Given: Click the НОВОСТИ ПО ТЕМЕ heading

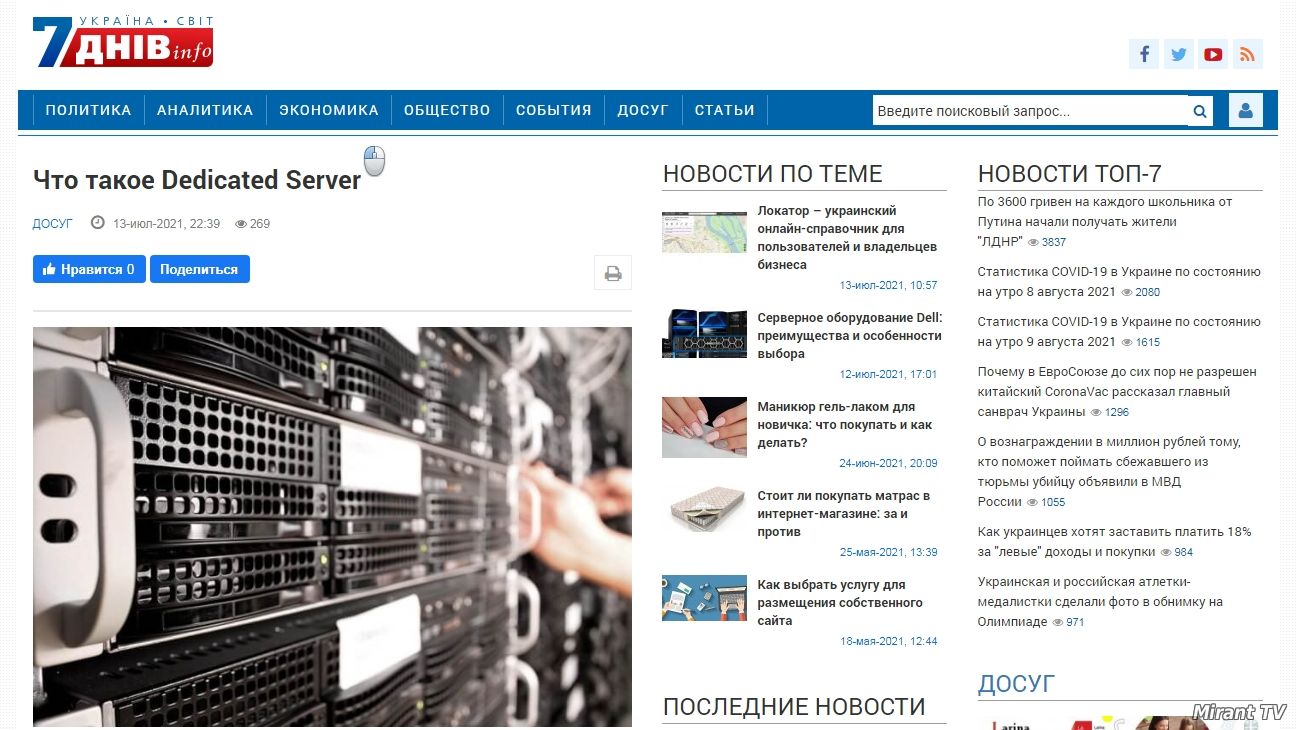Looking at the screenshot, I should tap(773, 174).
